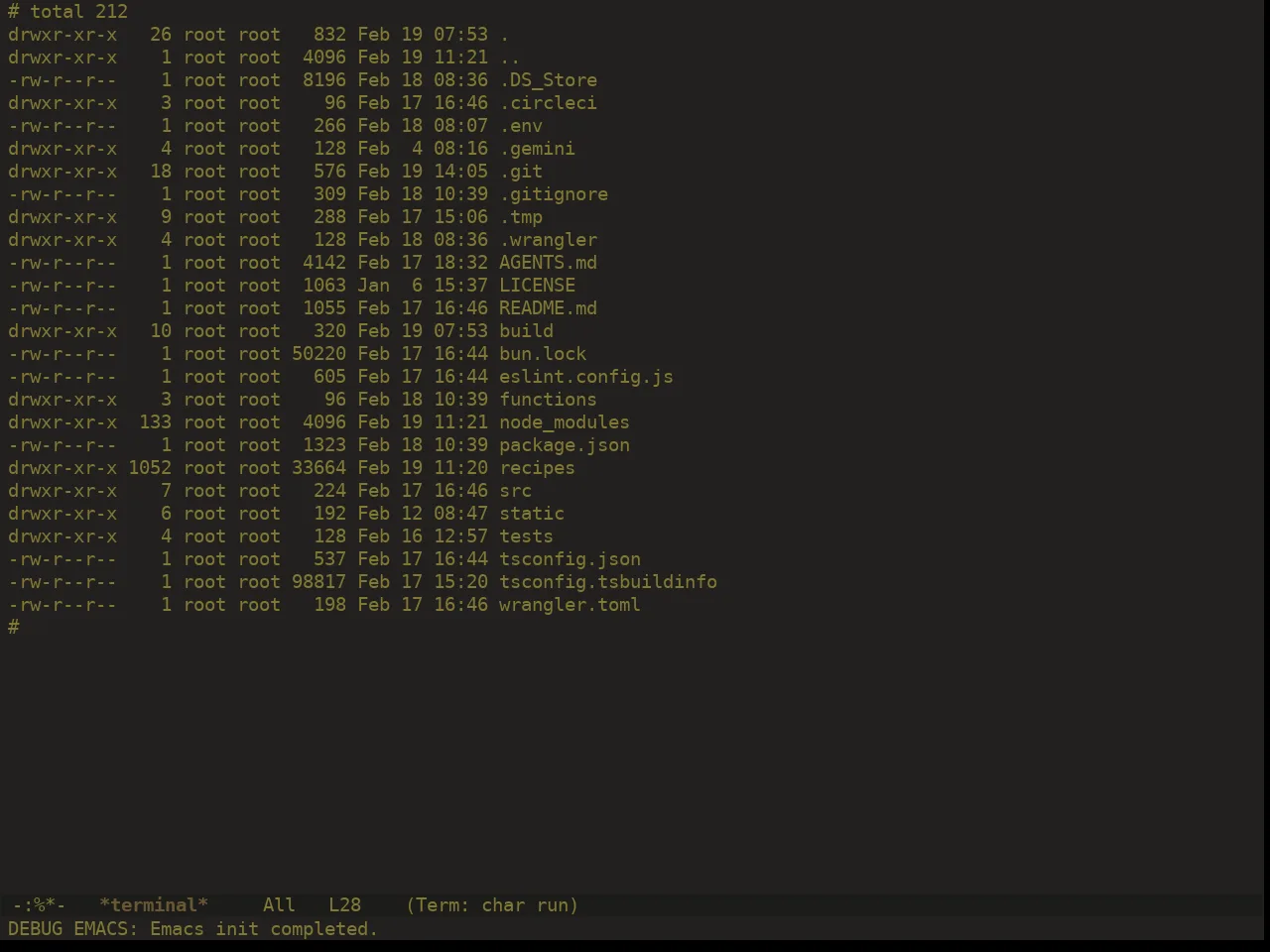
Task: Click the size 8196 of .DS_Store
Action: (324, 80)
